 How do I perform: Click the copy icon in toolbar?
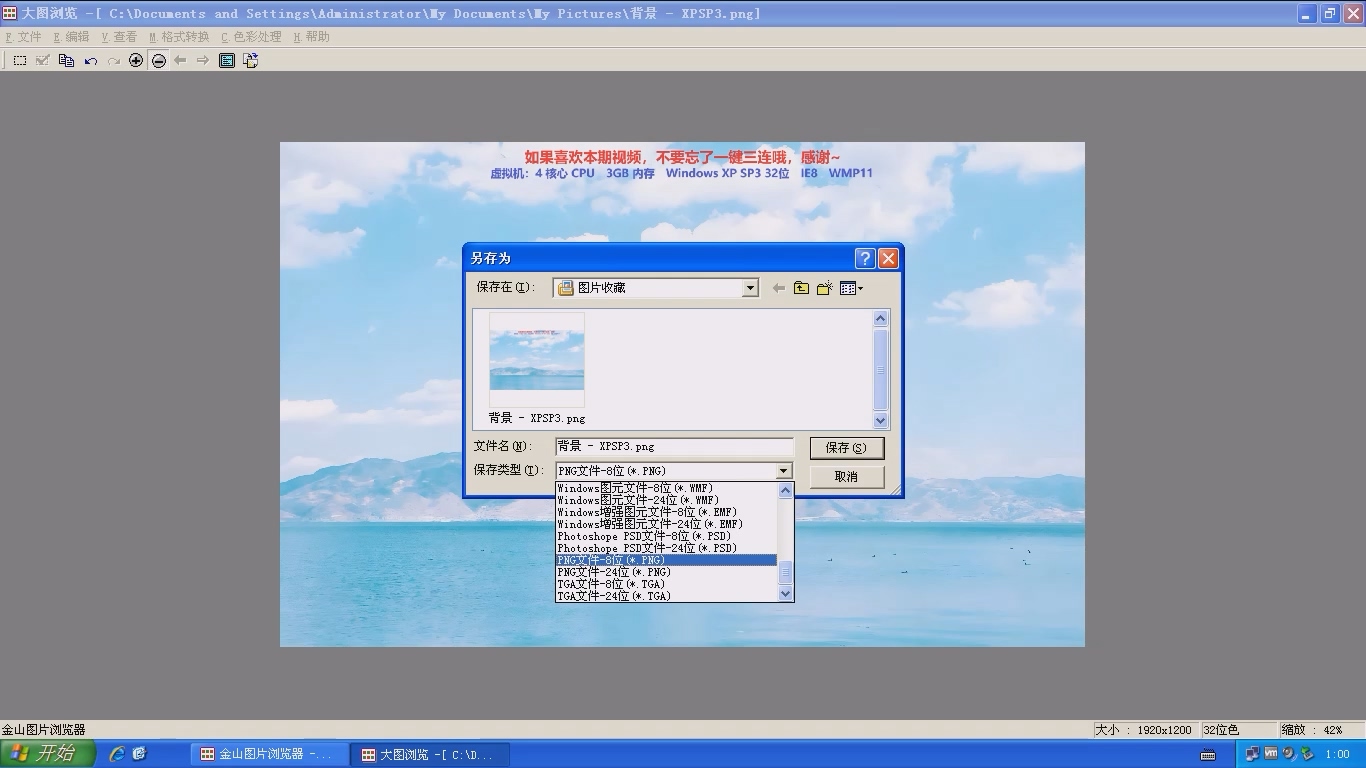coord(67,61)
